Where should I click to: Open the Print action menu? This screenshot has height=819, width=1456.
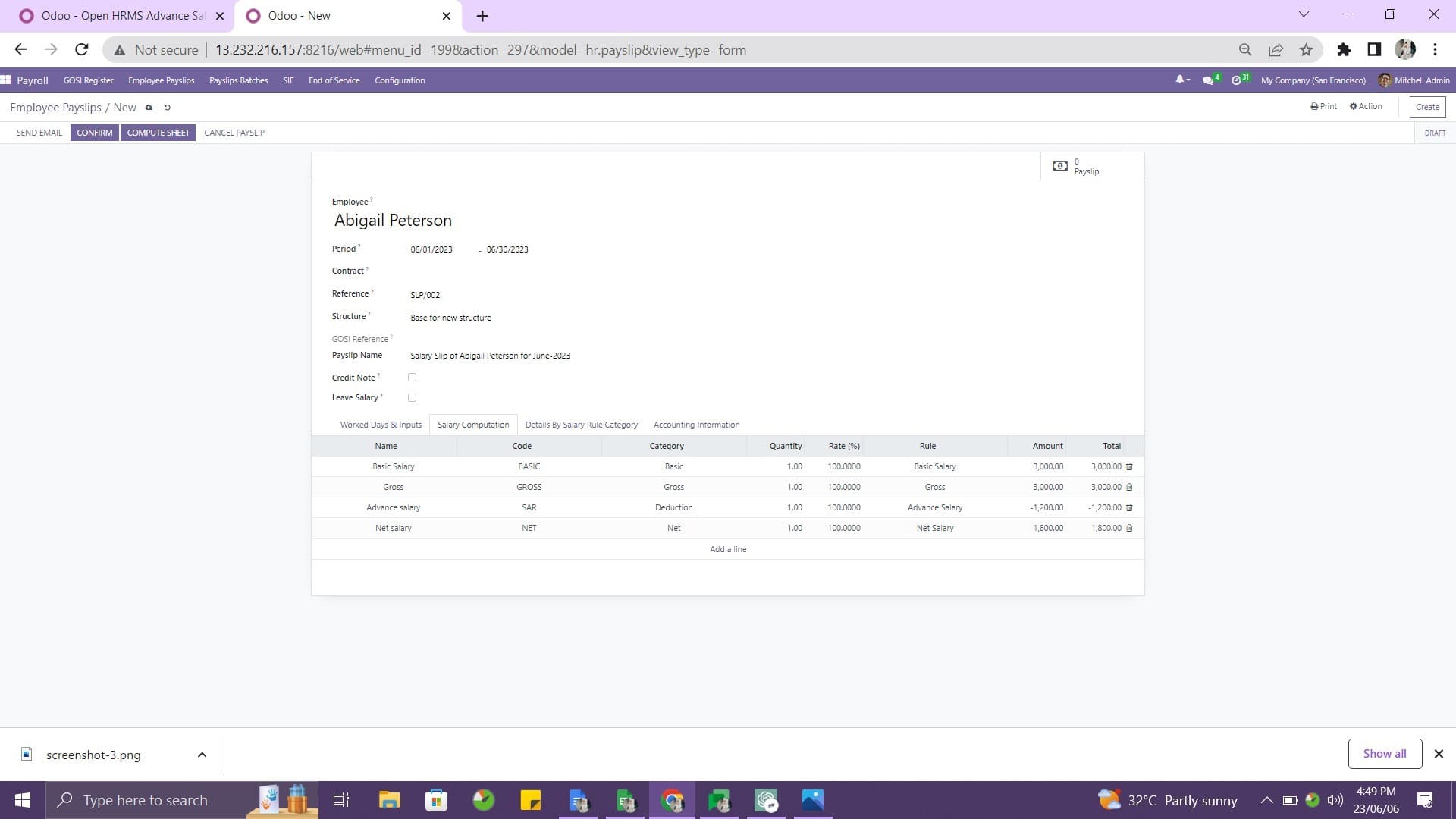pos(1323,107)
